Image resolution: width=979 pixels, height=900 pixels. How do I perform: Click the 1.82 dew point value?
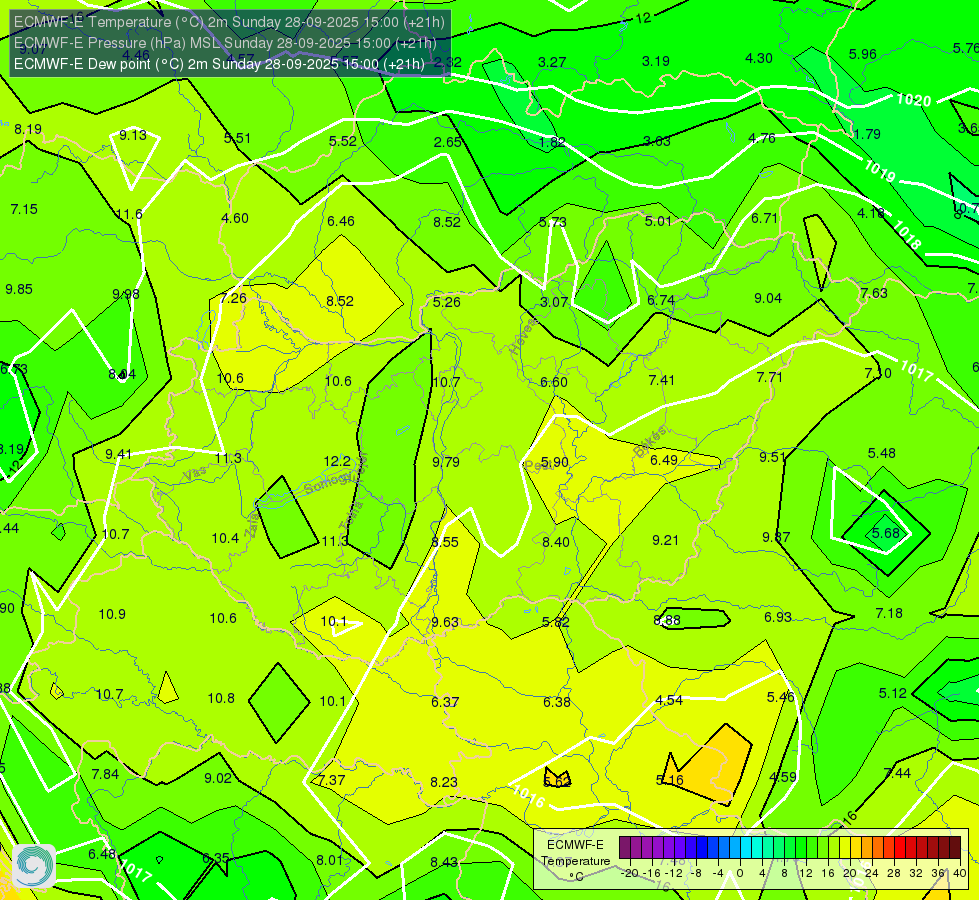pos(552,142)
